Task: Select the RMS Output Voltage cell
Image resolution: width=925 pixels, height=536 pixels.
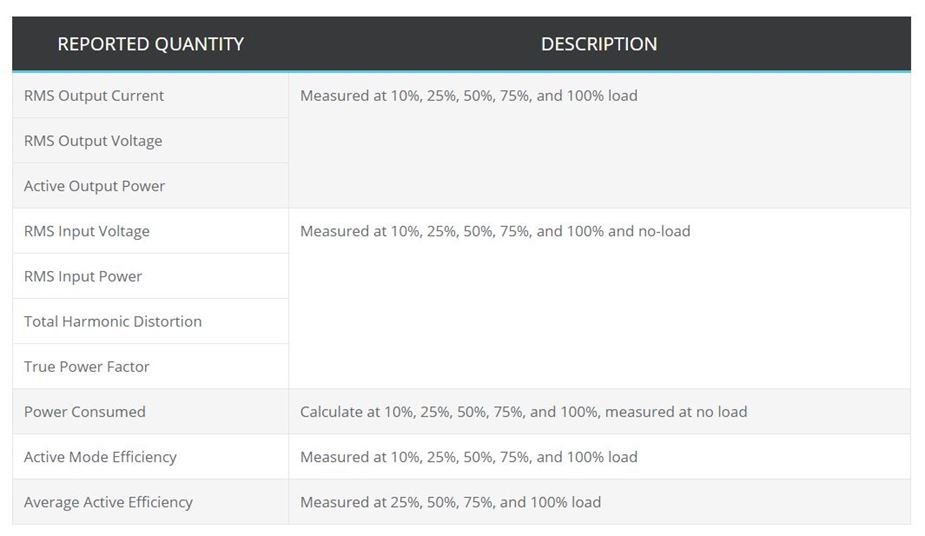Action: [93, 141]
